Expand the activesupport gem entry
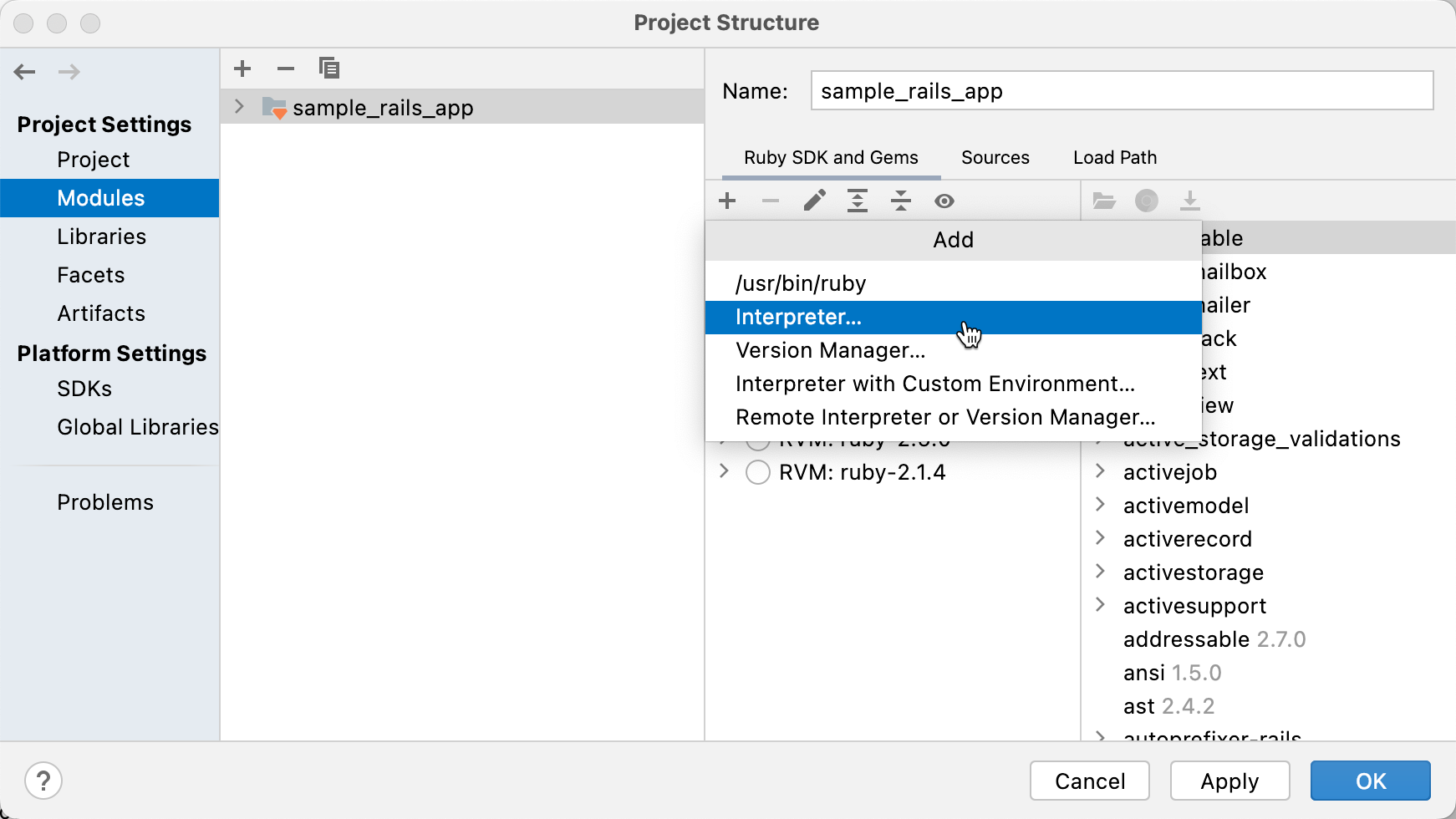Image resolution: width=1456 pixels, height=819 pixels. [1101, 605]
